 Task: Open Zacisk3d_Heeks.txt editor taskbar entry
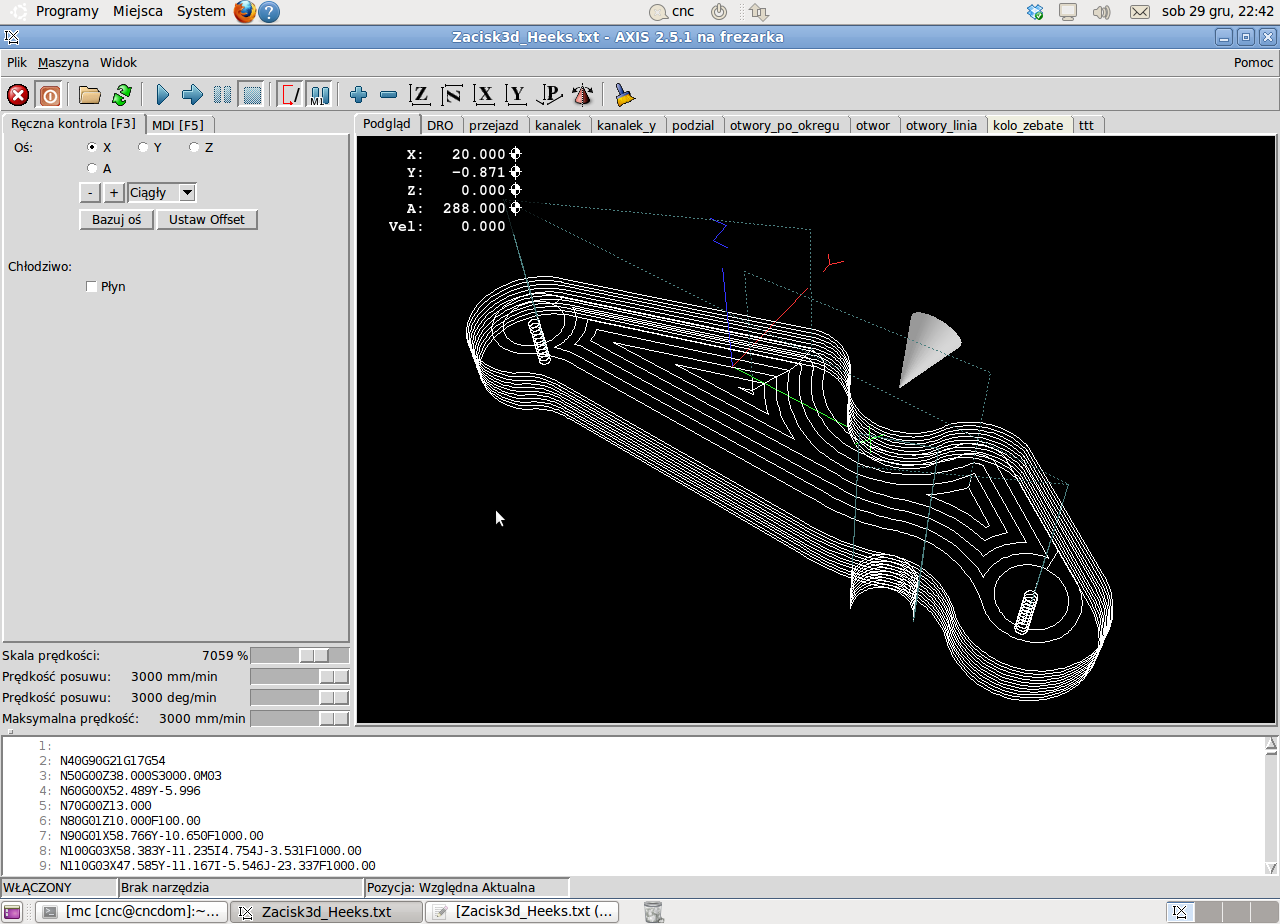pyautogui.click(x=522, y=912)
